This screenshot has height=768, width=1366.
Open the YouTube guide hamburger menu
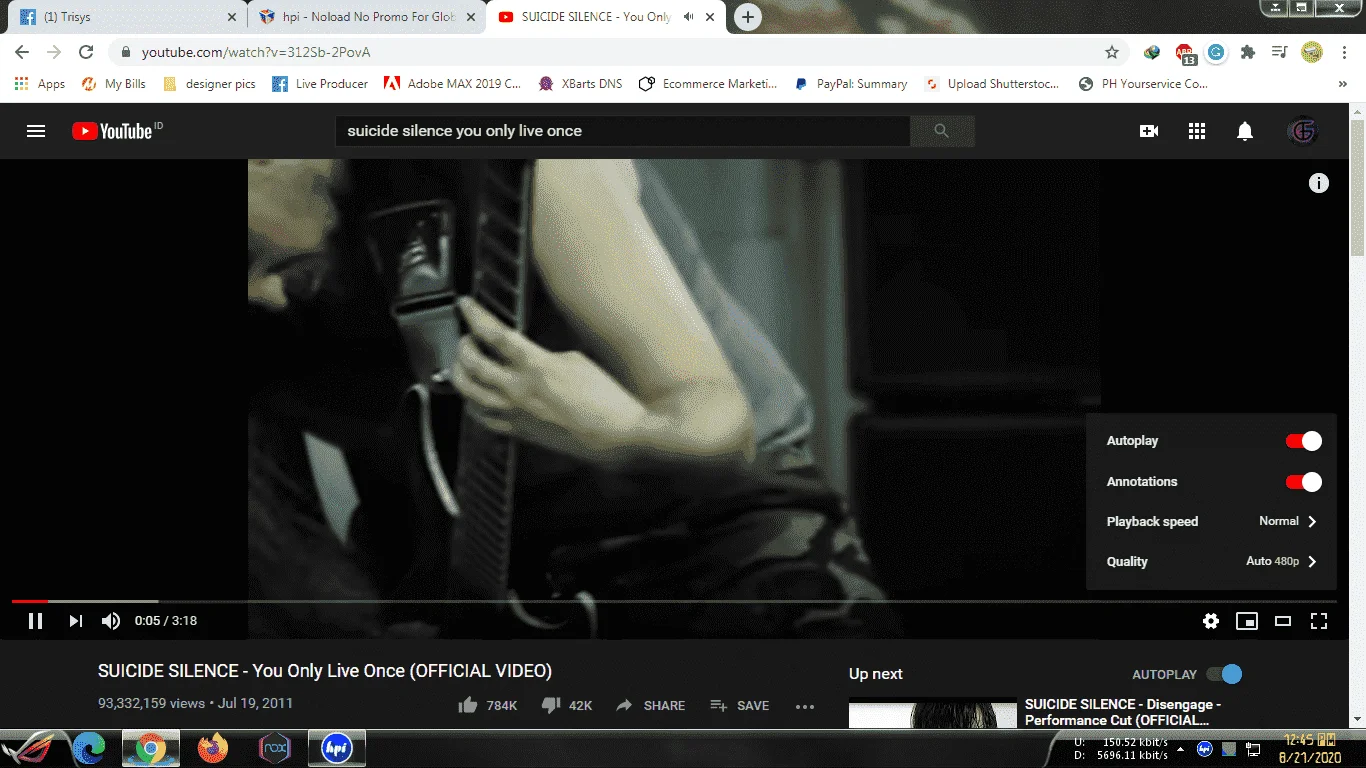[x=36, y=131]
